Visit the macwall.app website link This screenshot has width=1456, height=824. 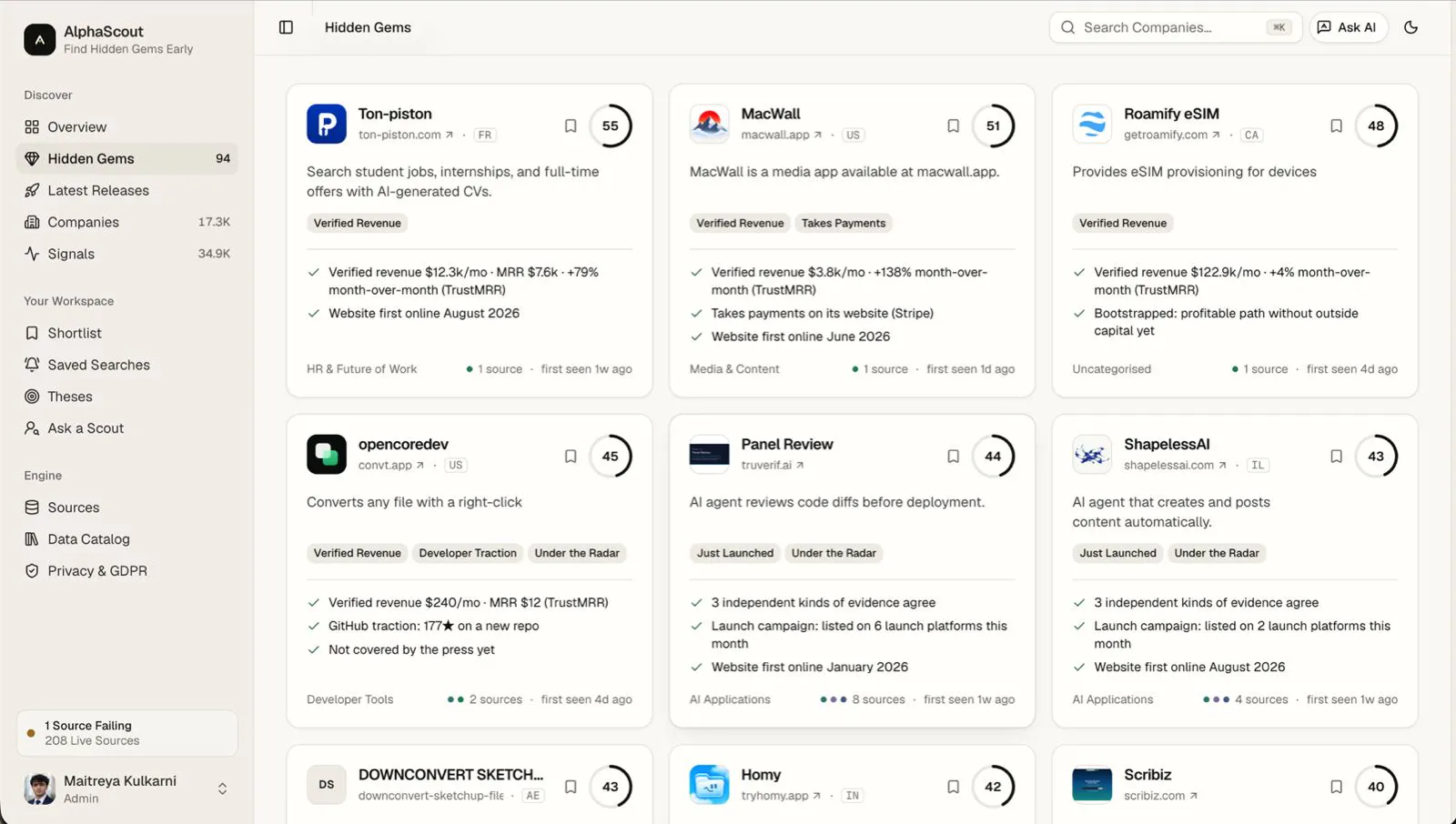tap(781, 135)
